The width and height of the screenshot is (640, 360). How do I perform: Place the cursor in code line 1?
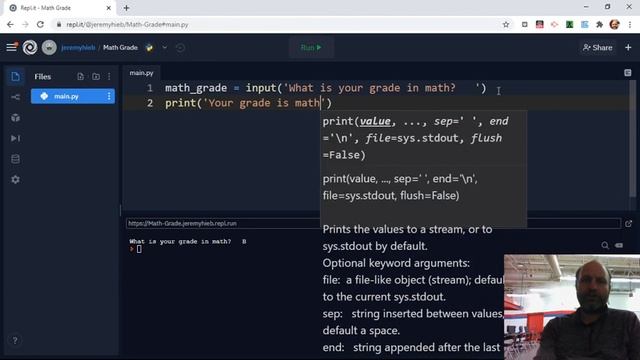(x=325, y=88)
